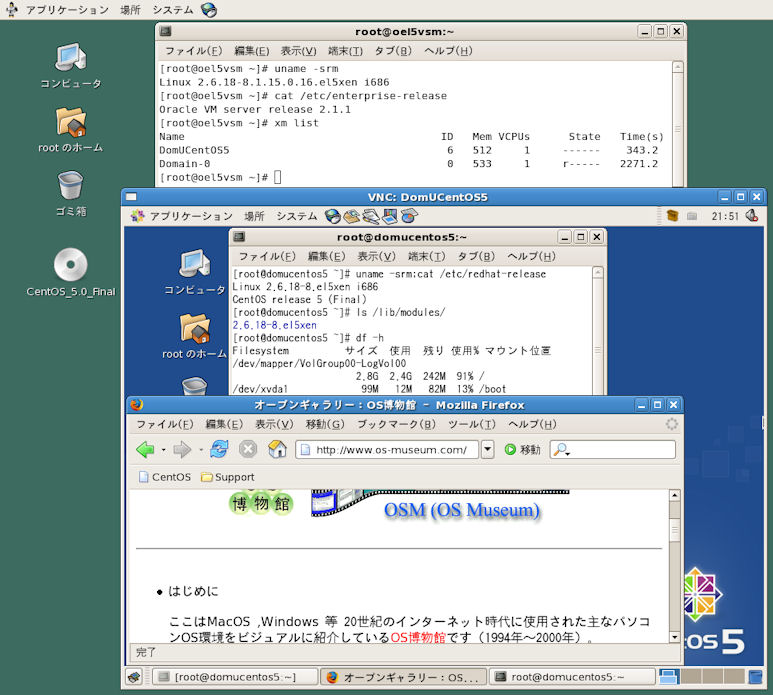Open 編集 menu in Firefox
773x695 pixels.
pos(224,424)
